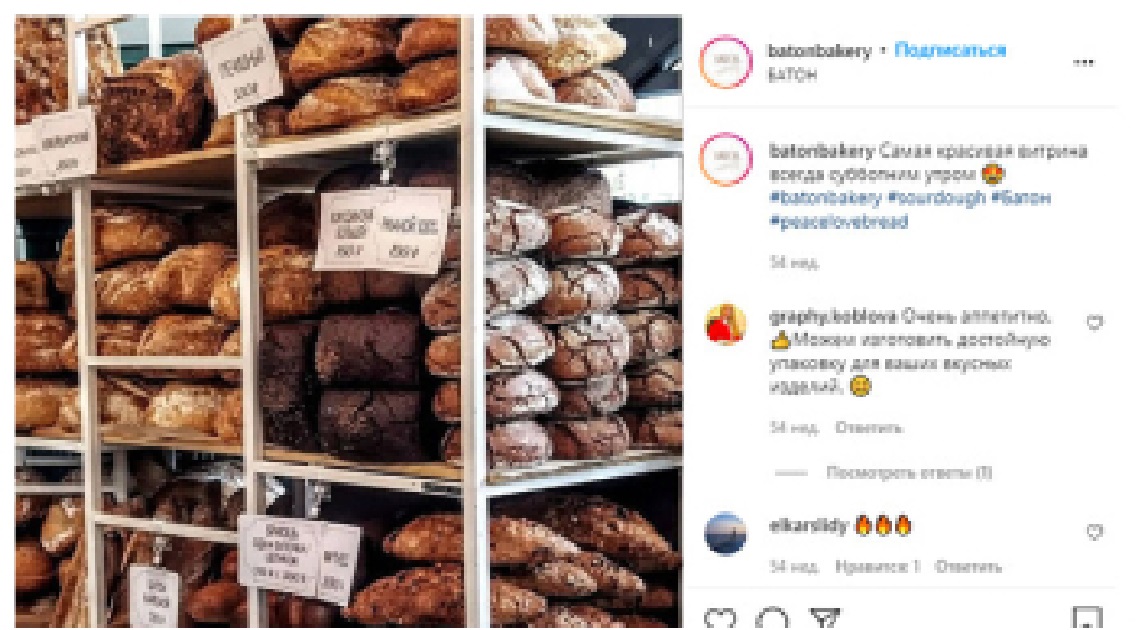
Task: Open graphy.boblova's avatar picture
Action: click(726, 324)
